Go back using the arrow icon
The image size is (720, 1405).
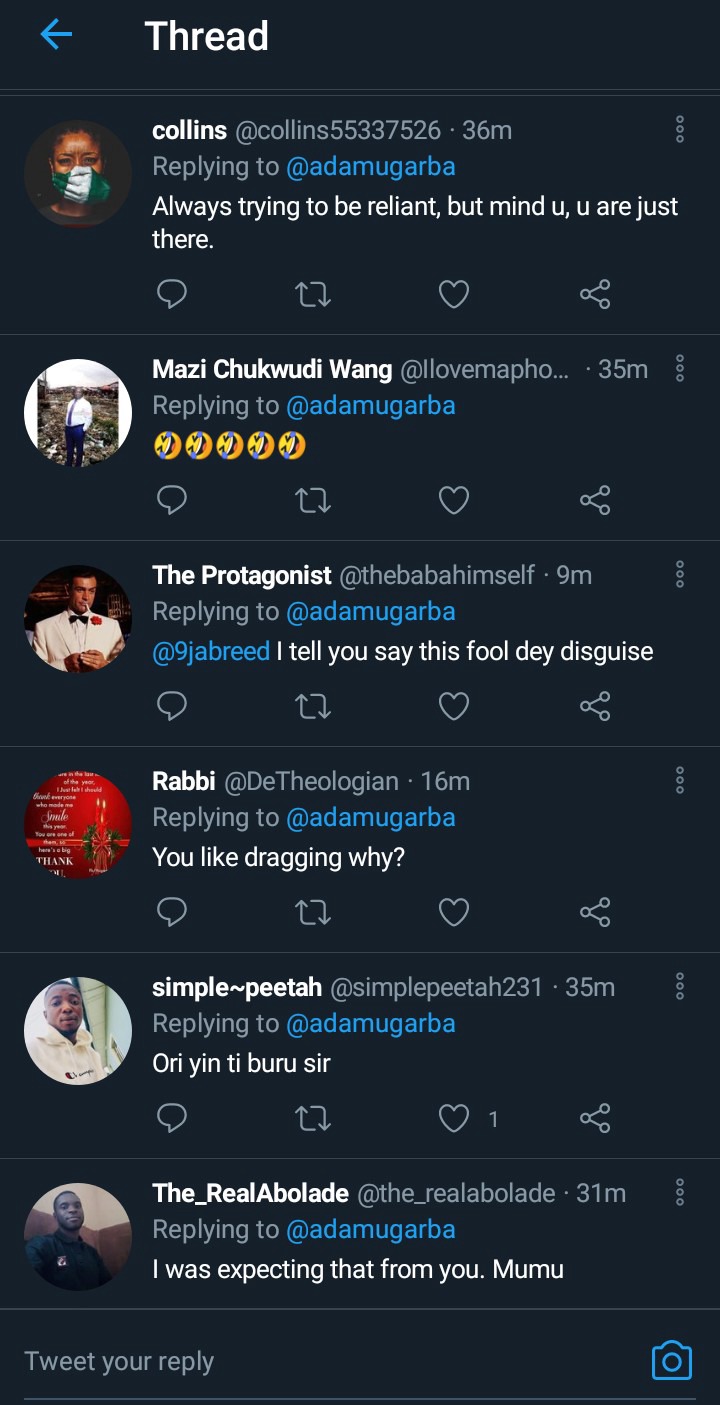(56, 35)
